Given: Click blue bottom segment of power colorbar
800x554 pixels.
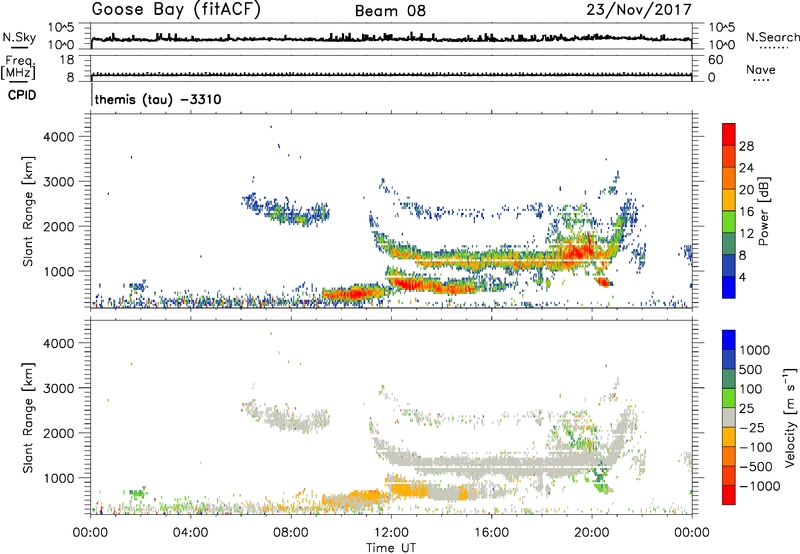Looking at the screenshot, I should click(729, 287).
